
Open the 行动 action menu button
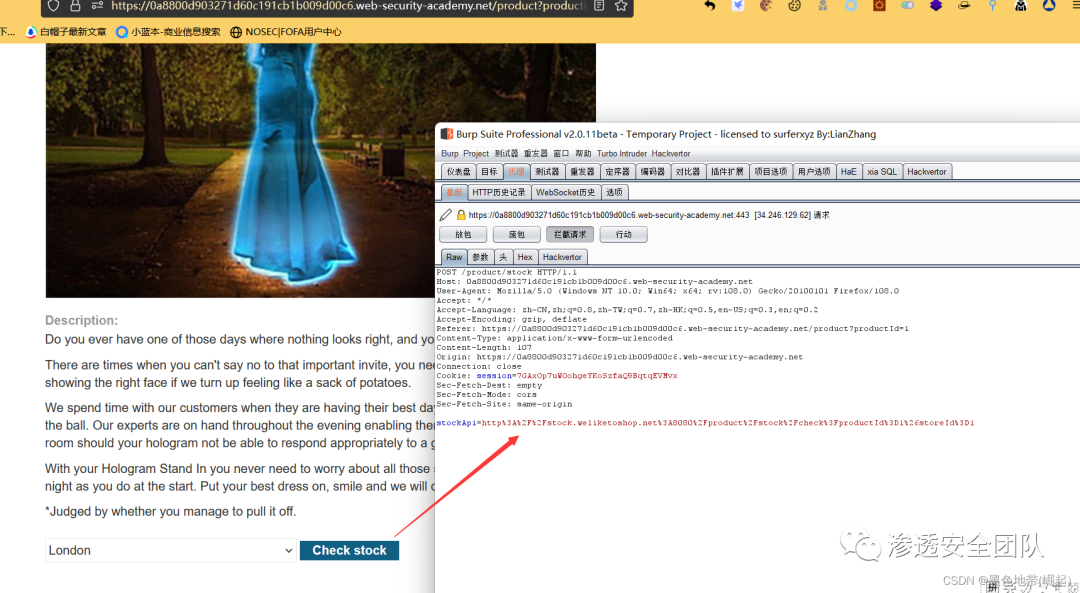point(623,234)
